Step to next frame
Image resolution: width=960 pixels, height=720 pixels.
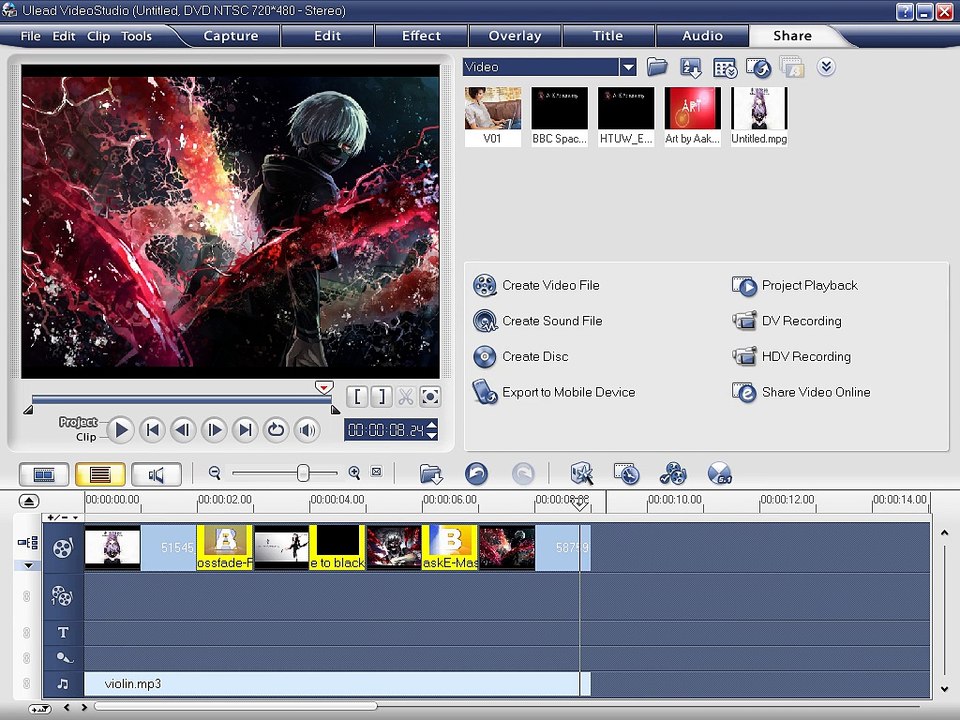coord(214,430)
